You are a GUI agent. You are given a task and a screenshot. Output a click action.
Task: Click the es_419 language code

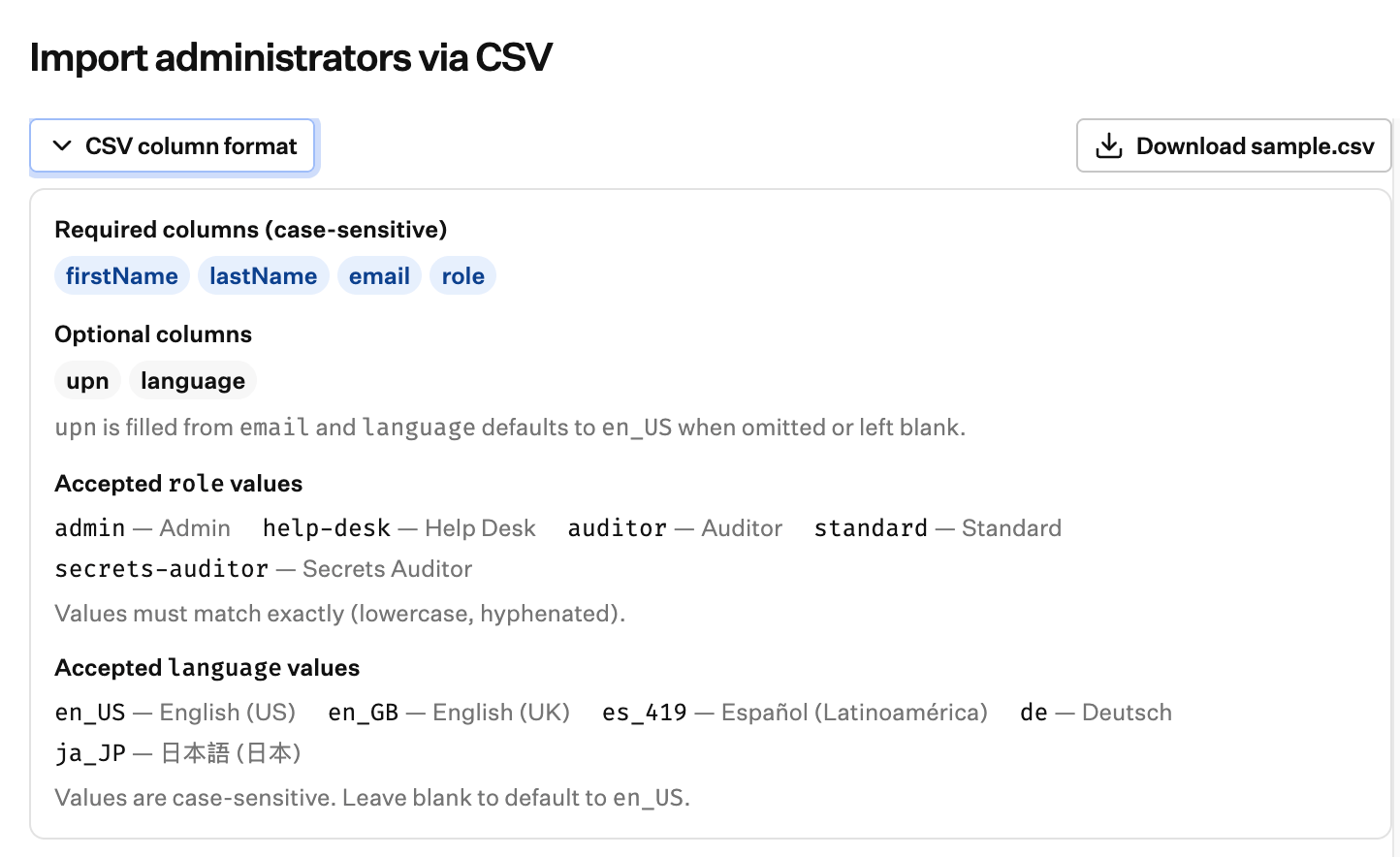pyautogui.click(x=645, y=713)
